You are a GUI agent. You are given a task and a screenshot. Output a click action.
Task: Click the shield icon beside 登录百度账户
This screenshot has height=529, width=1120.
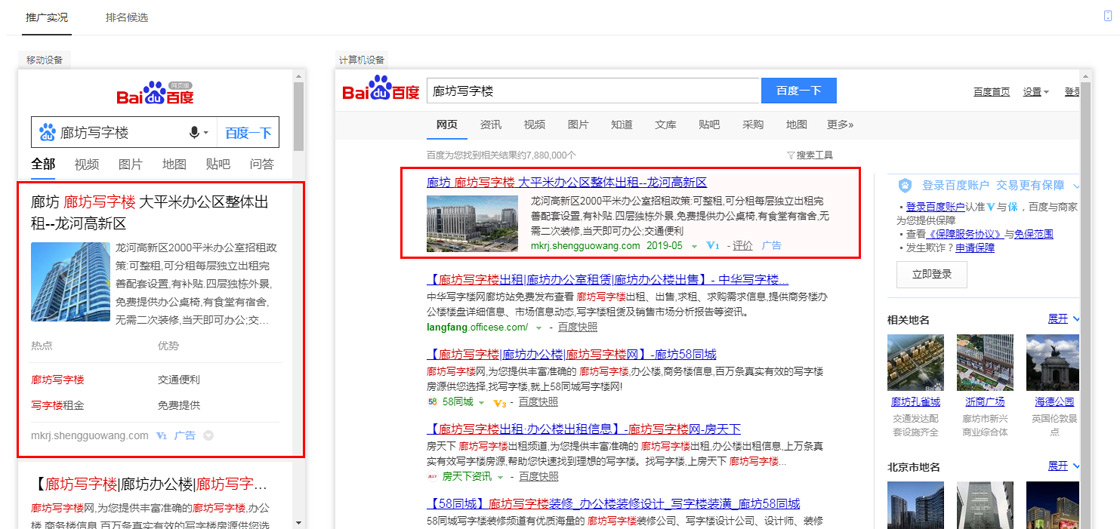(x=905, y=186)
